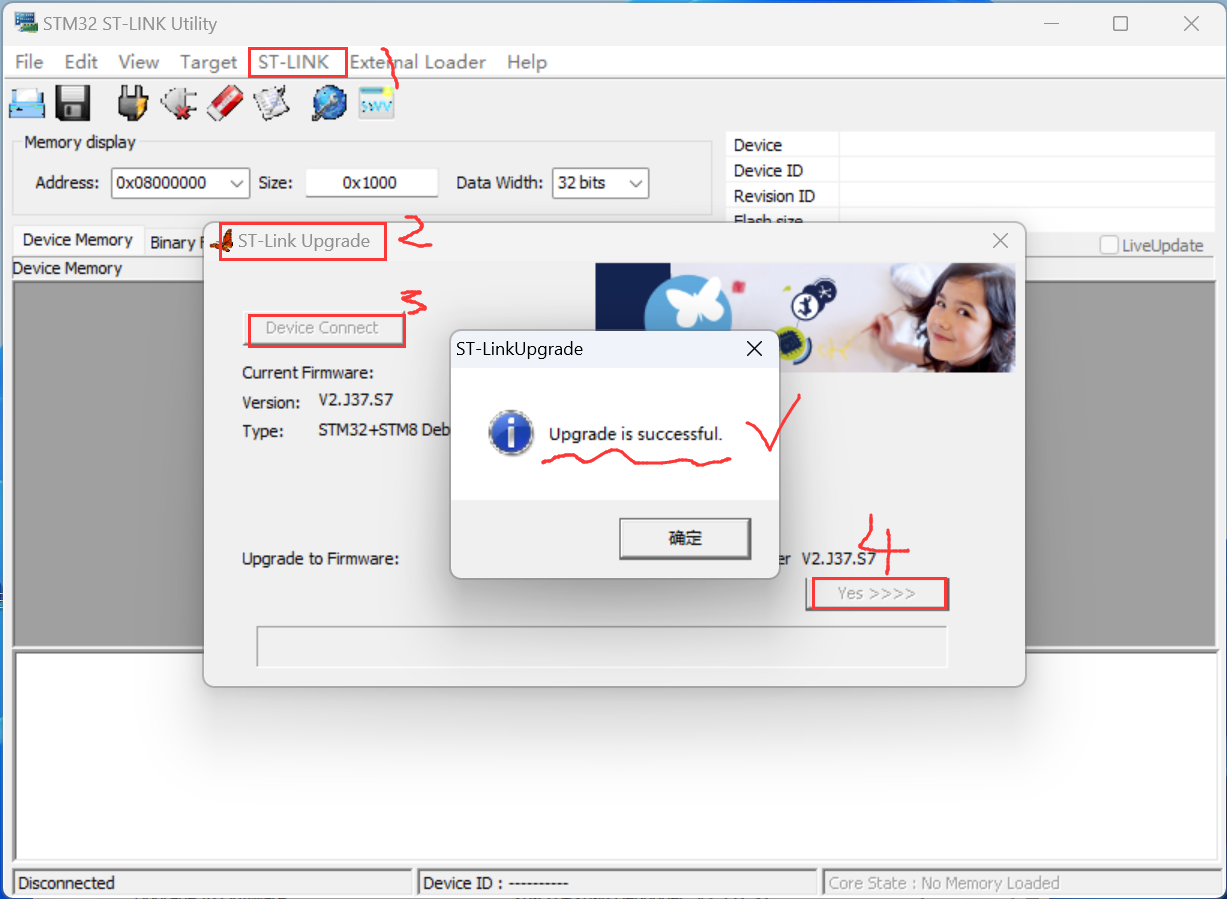Click the Open file toolbar icon
The image size is (1227, 899).
27,102
